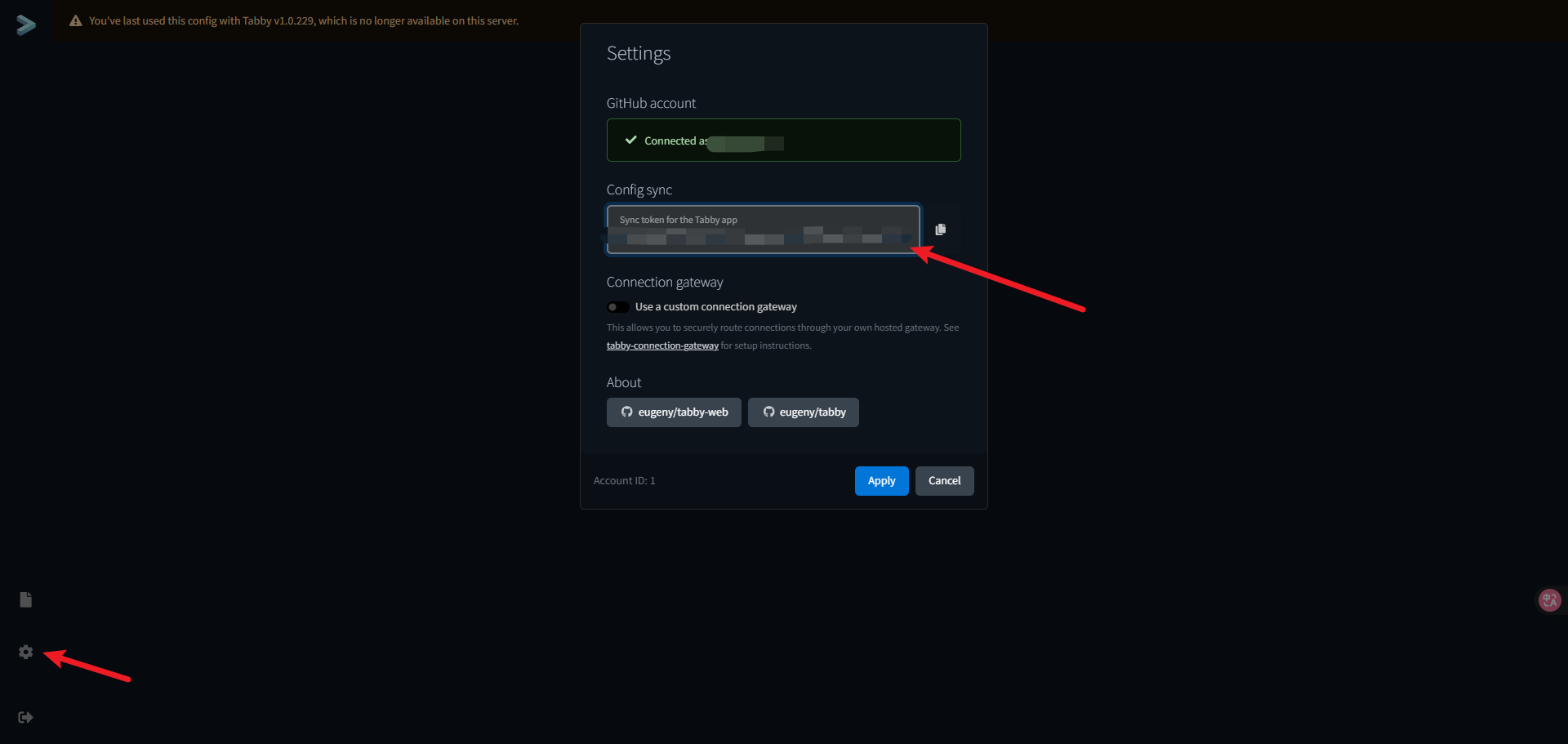Enable the custom connection gateway switch
The image size is (1568, 744).
pyautogui.click(x=618, y=307)
